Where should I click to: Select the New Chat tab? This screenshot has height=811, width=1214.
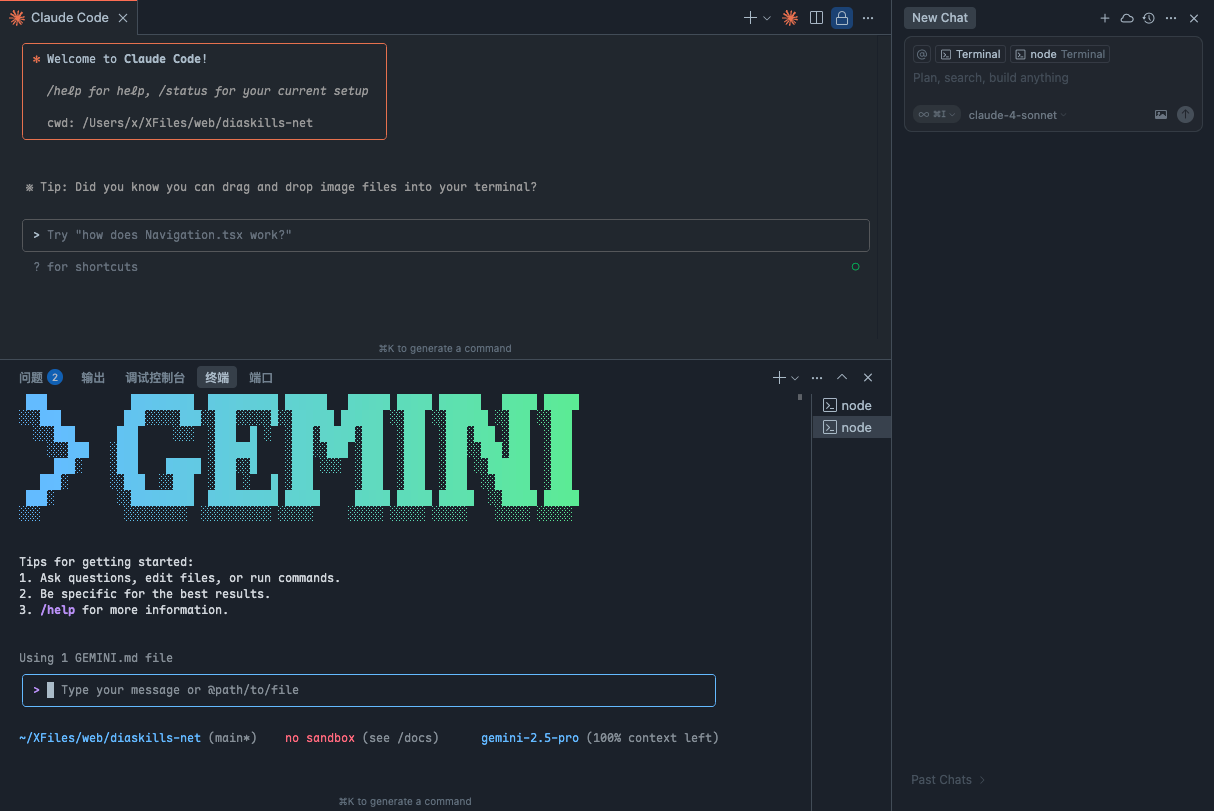[940, 18]
